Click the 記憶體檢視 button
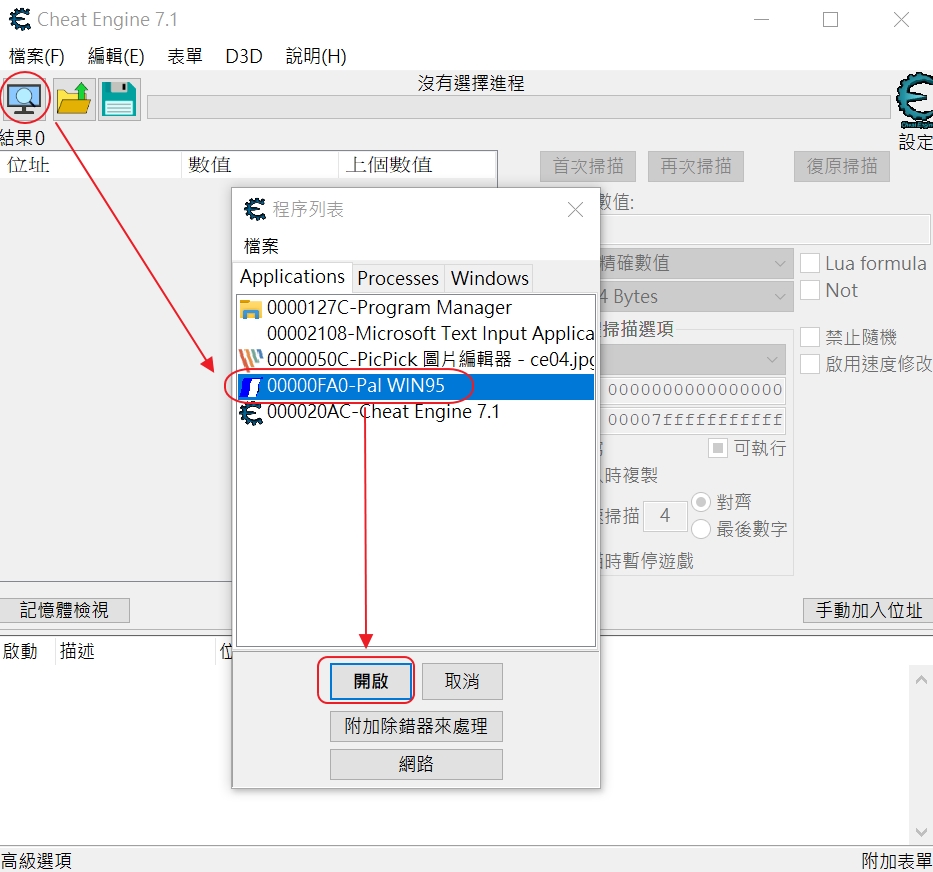Image resolution: width=933 pixels, height=872 pixels. click(x=64, y=610)
